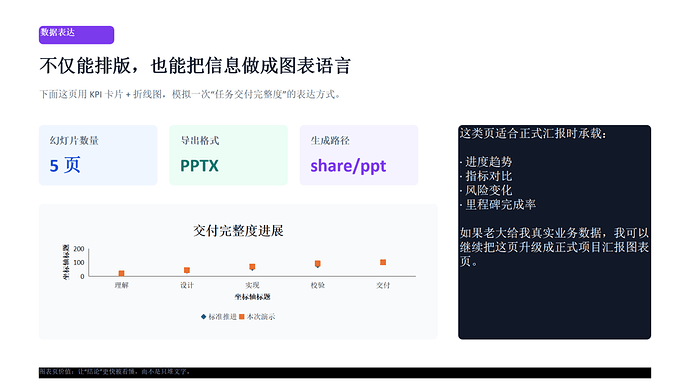
Task: Click the bullet 风险变化
Action: point(486,190)
